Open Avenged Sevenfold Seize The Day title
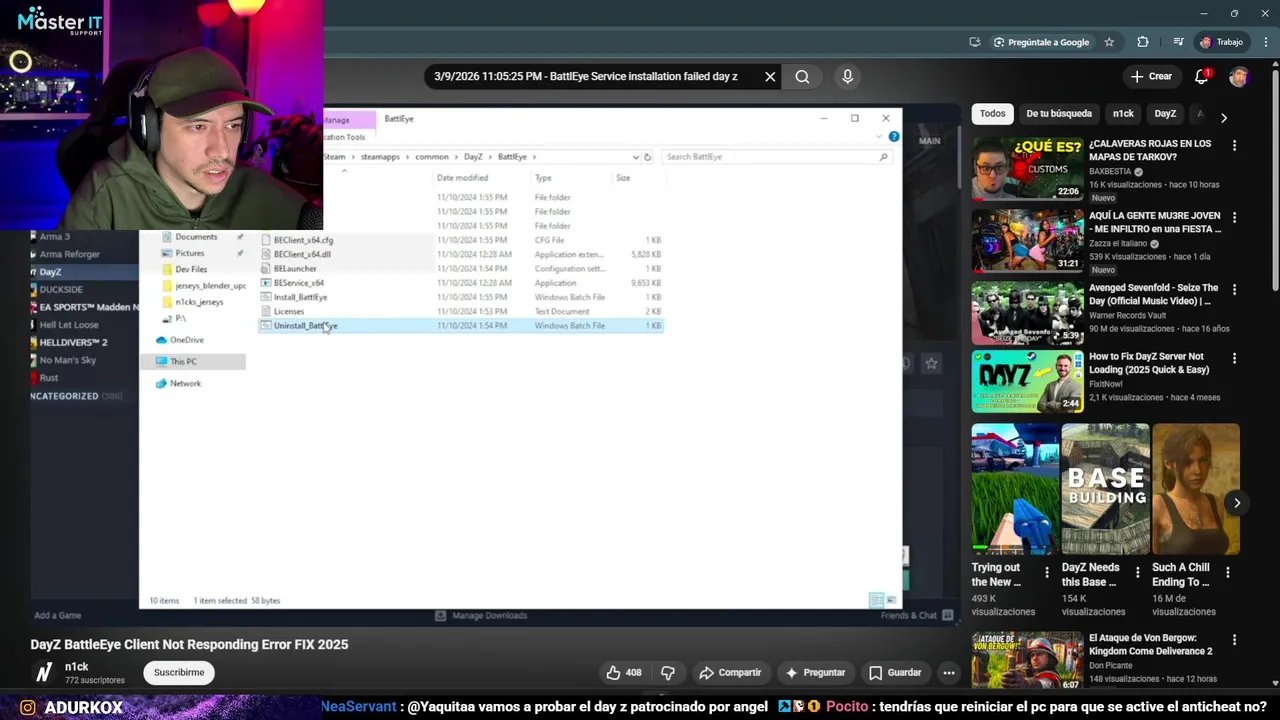 1153,294
